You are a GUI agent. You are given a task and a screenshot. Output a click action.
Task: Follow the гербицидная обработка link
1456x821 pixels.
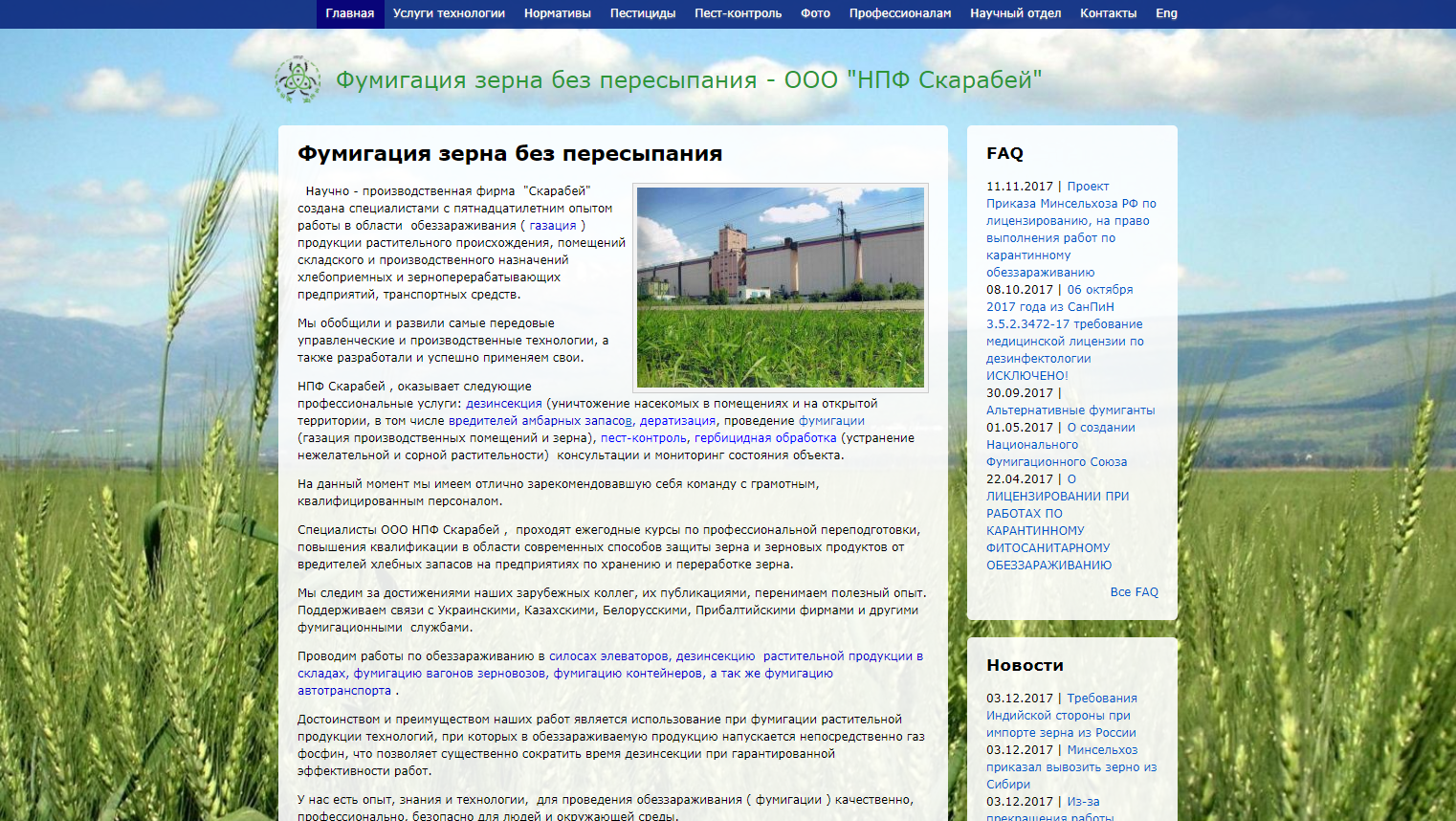tap(765, 438)
